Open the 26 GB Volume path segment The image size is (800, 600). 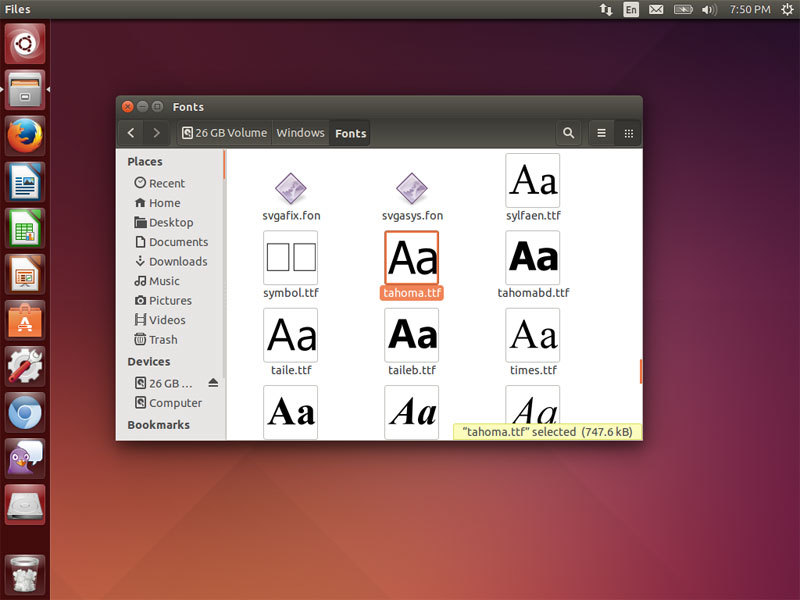[224, 133]
